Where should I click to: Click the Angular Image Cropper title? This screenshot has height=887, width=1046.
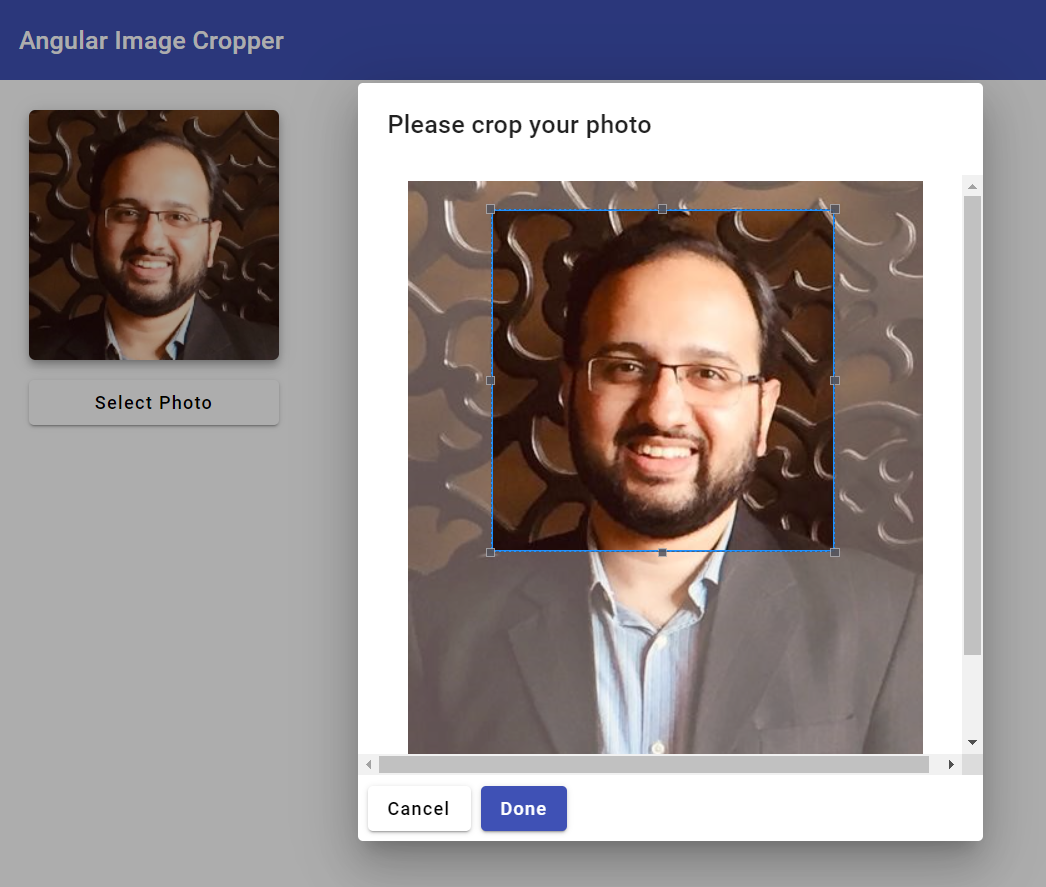pos(151,41)
